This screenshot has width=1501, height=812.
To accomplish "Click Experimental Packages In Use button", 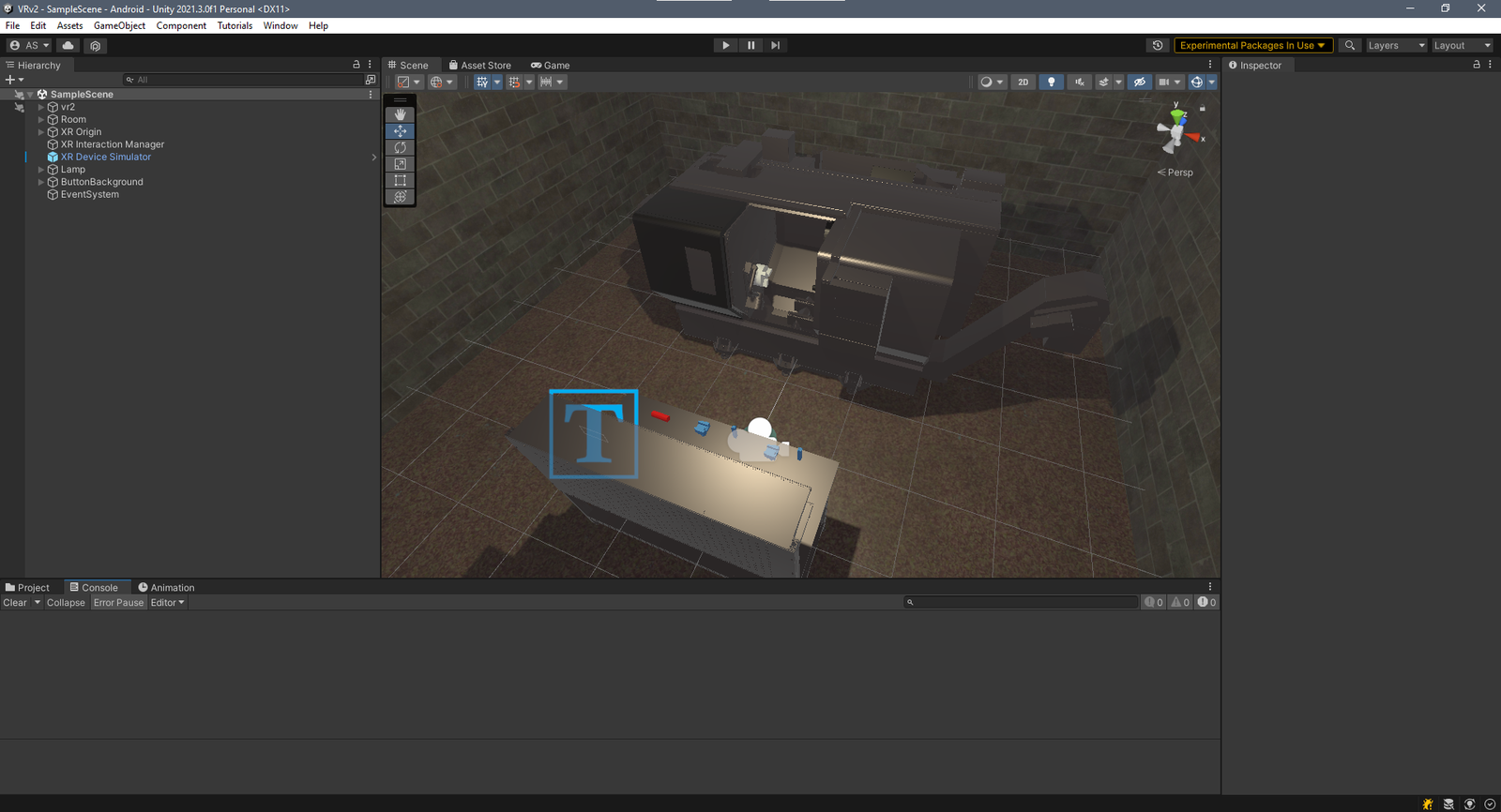I will 1252,45.
